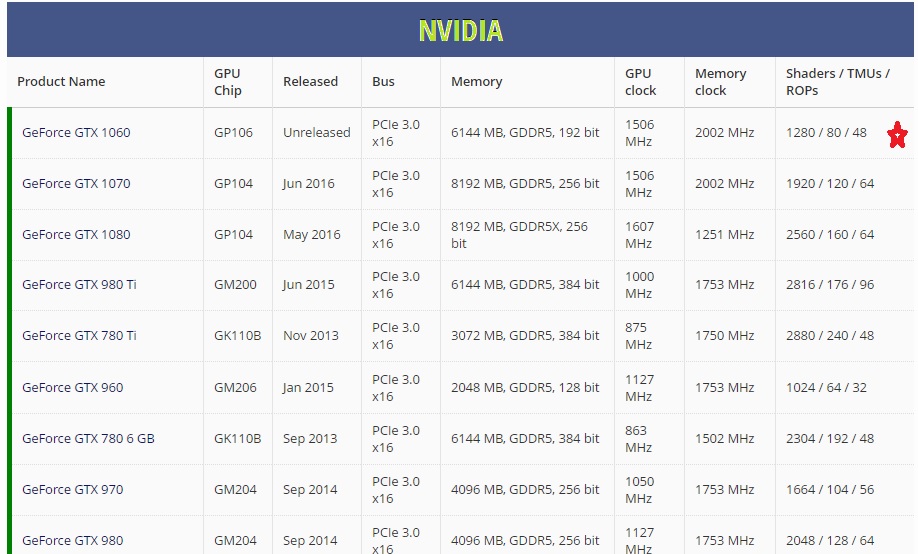Select the 2304 / 192 / 48 shaders cell

pos(830,439)
